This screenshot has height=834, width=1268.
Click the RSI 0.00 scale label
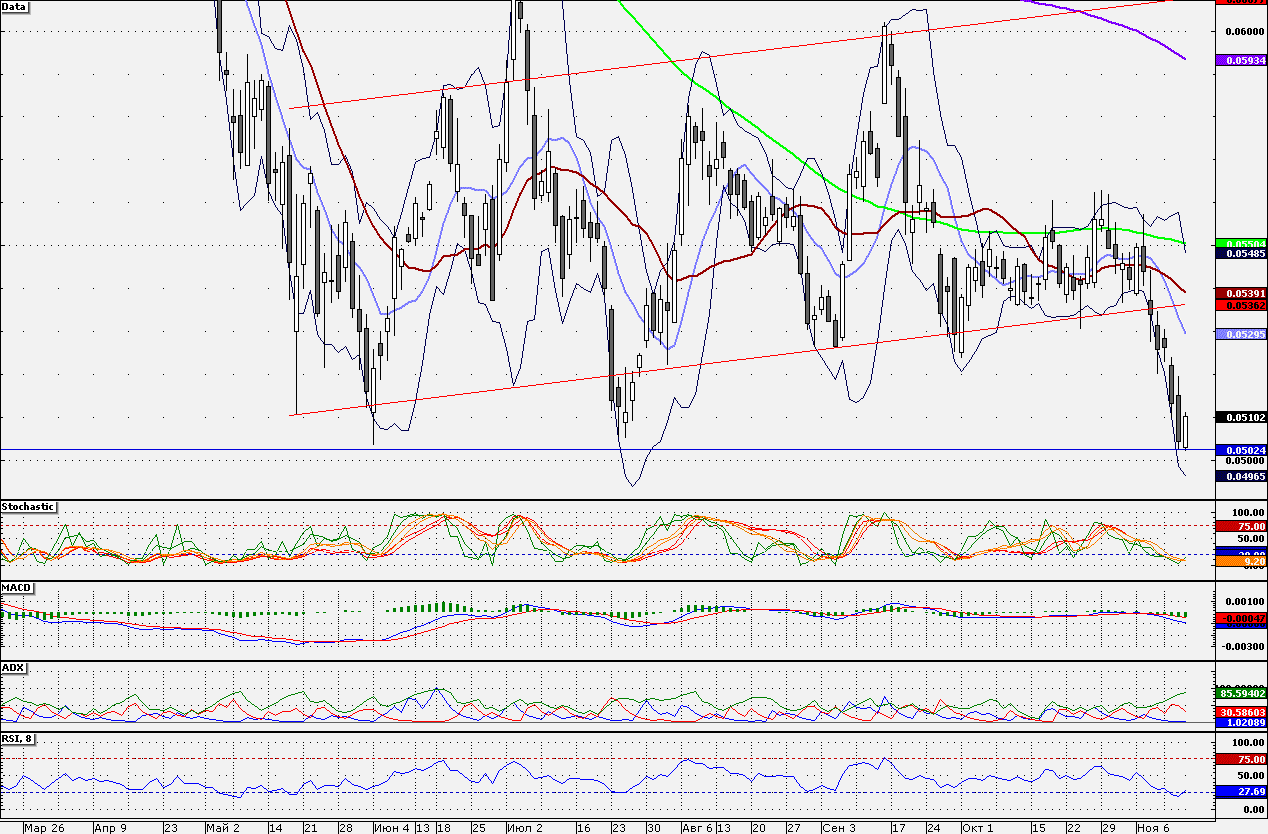pyautogui.click(x=1252, y=808)
